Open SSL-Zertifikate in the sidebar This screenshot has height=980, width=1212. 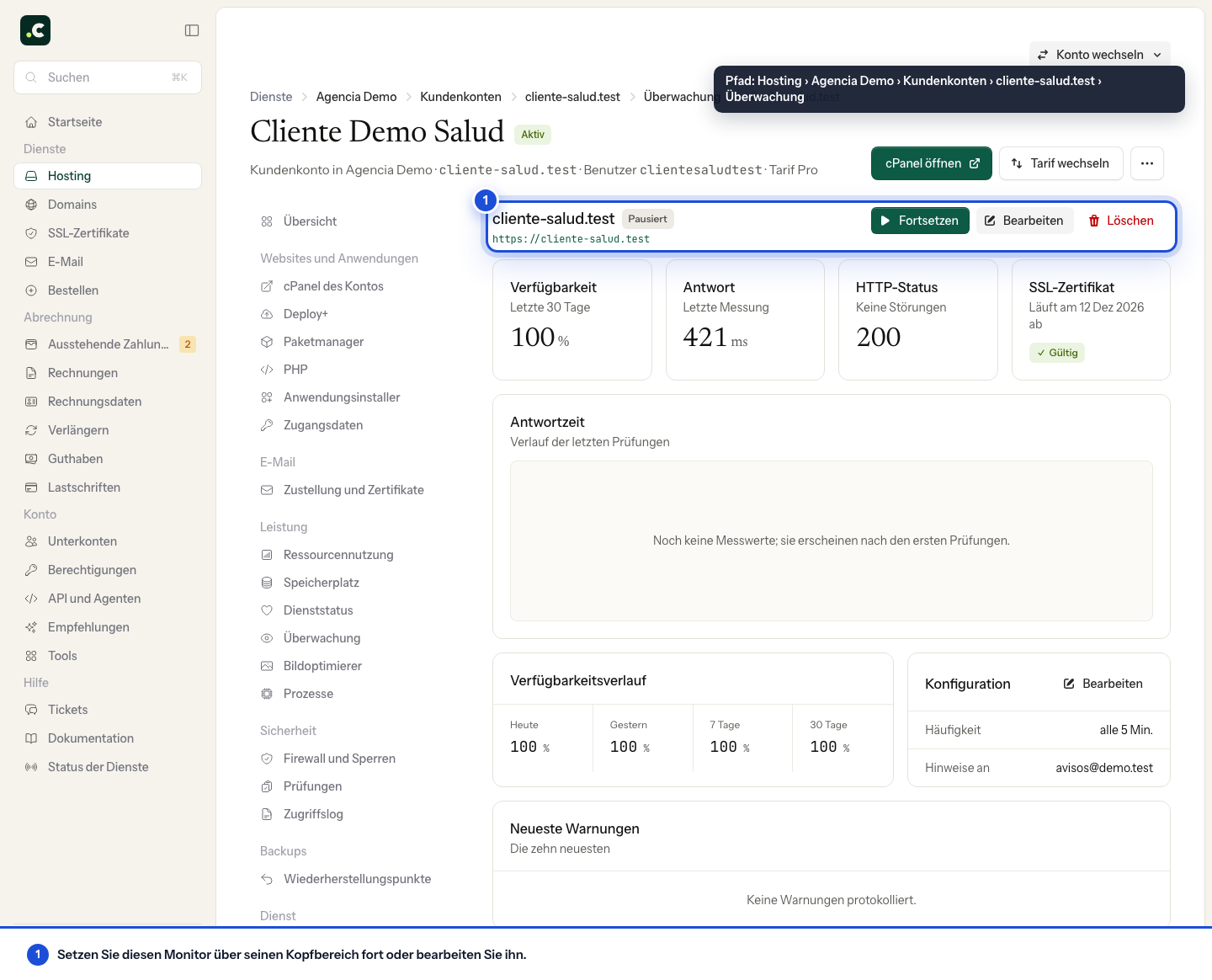pos(108,233)
